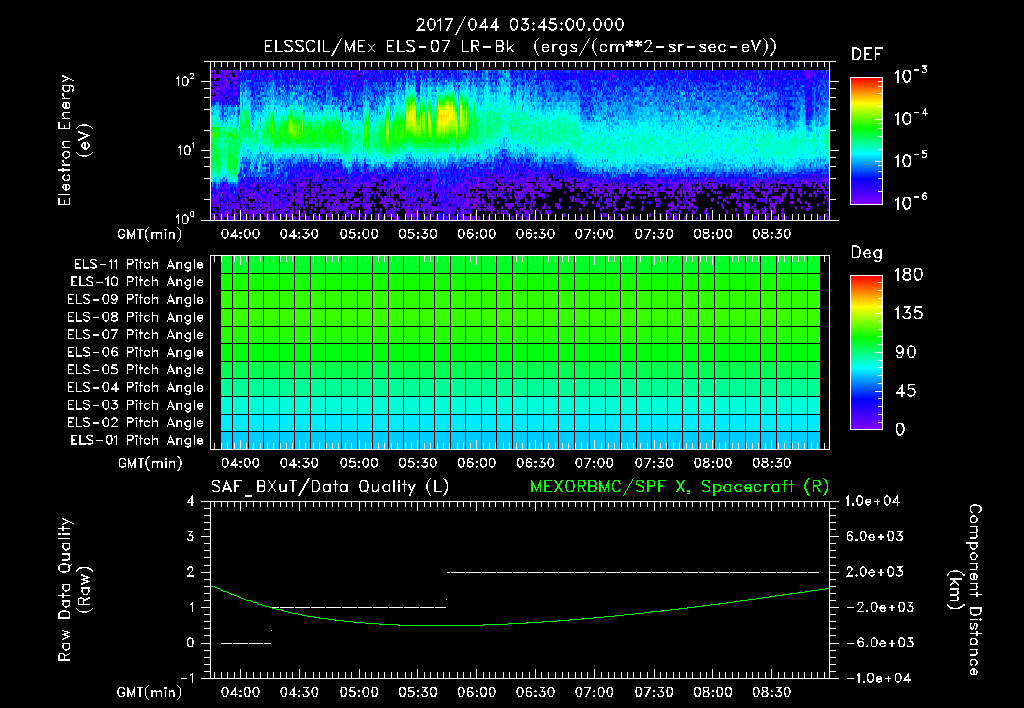Click the green MEXORBMC/SPF X, Spacecraft (R) title
Image resolution: width=1024 pixels, height=708 pixels.
[x=679, y=487]
